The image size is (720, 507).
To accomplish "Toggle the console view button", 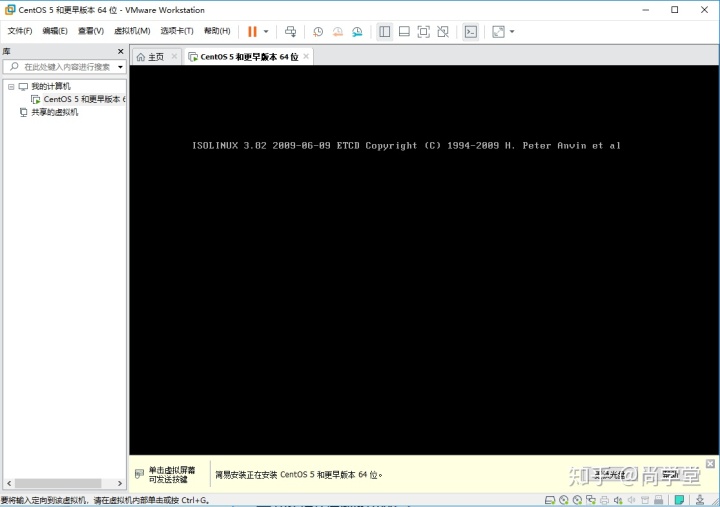I will pyautogui.click(x=471, y=32).
